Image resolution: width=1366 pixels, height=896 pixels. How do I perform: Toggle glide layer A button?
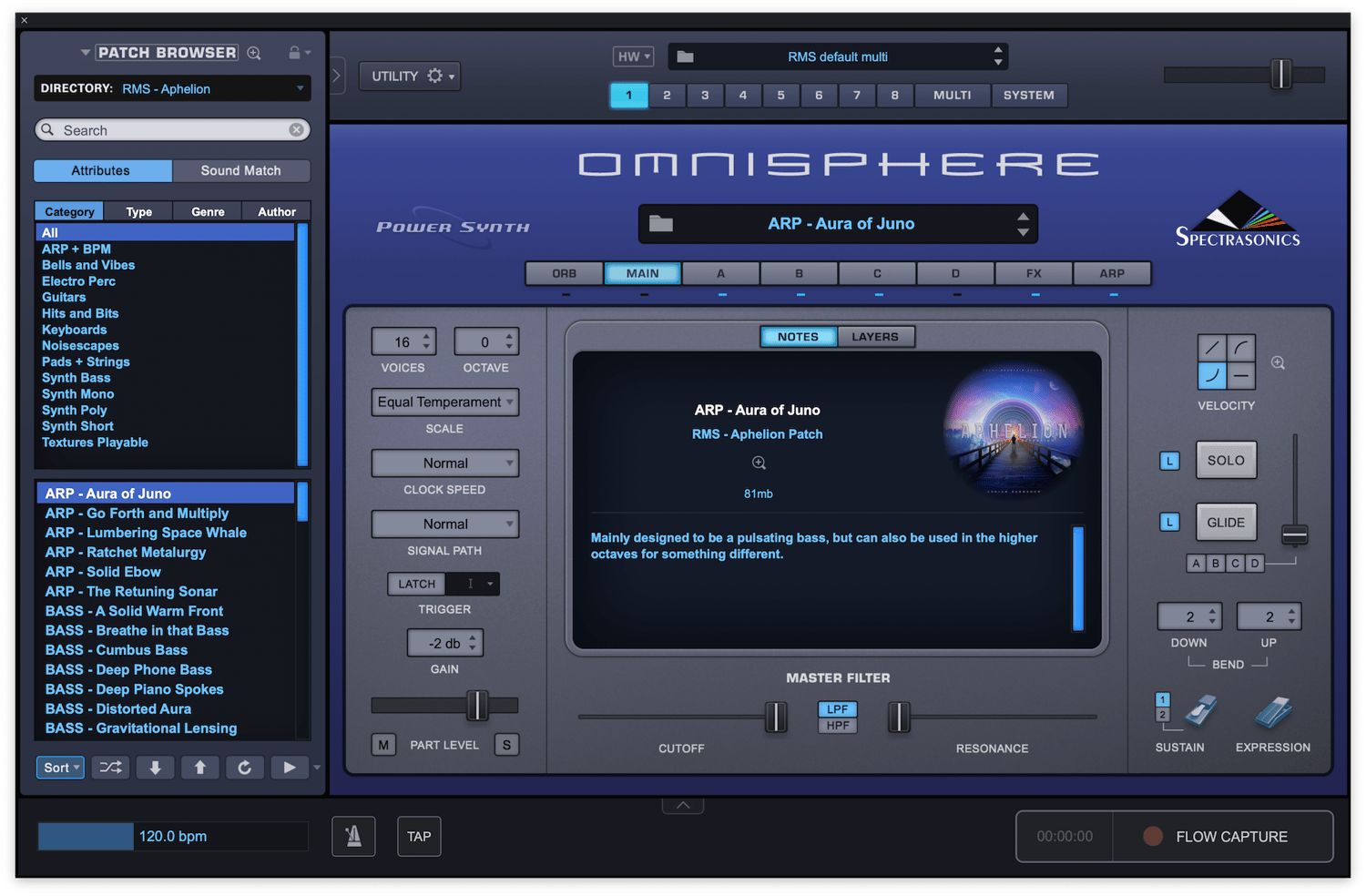pos(1196,564)
